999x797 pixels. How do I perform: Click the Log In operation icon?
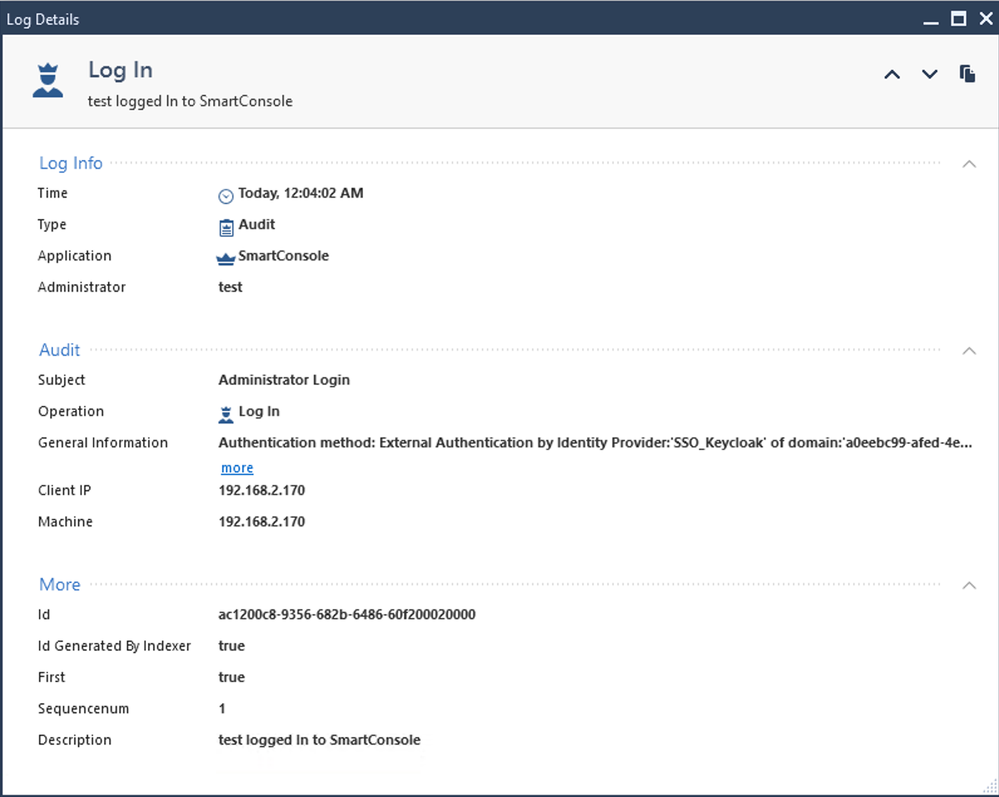pyautogui.click(x=226, y=412)
